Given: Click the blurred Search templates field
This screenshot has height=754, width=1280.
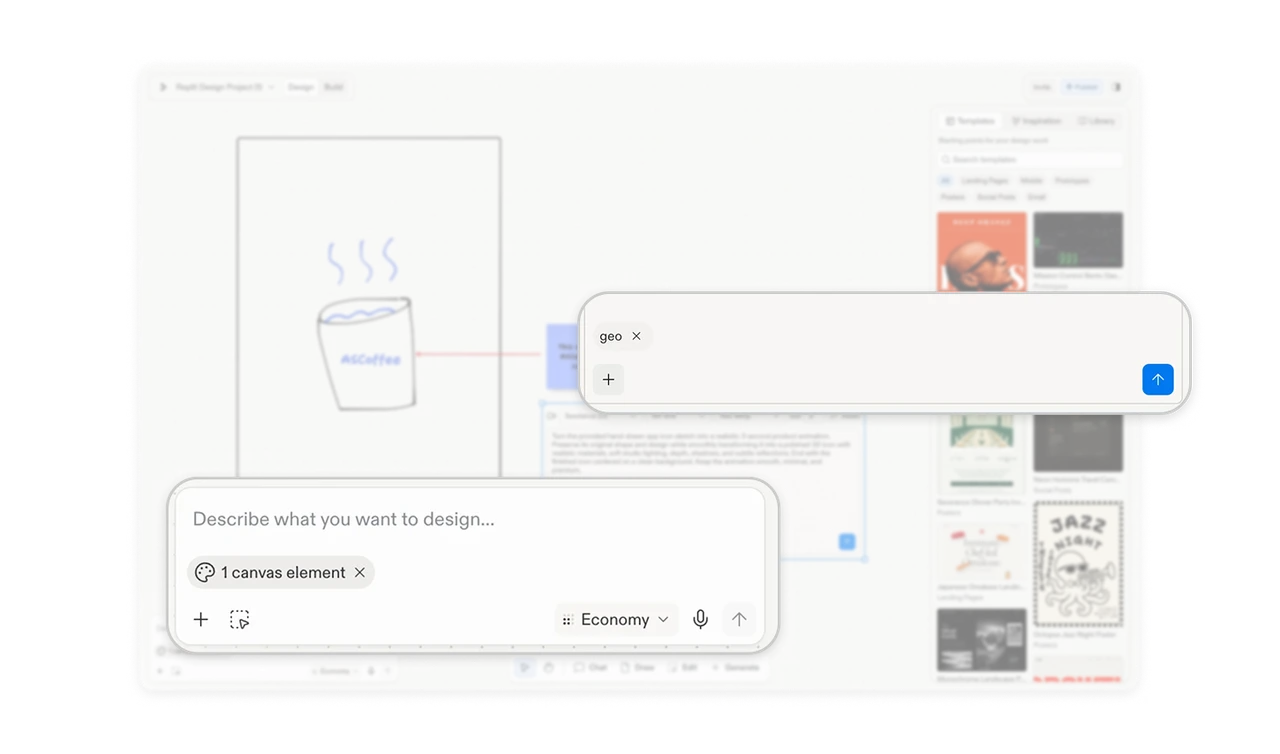Looking at the screenshot, I should (1030, 160).
